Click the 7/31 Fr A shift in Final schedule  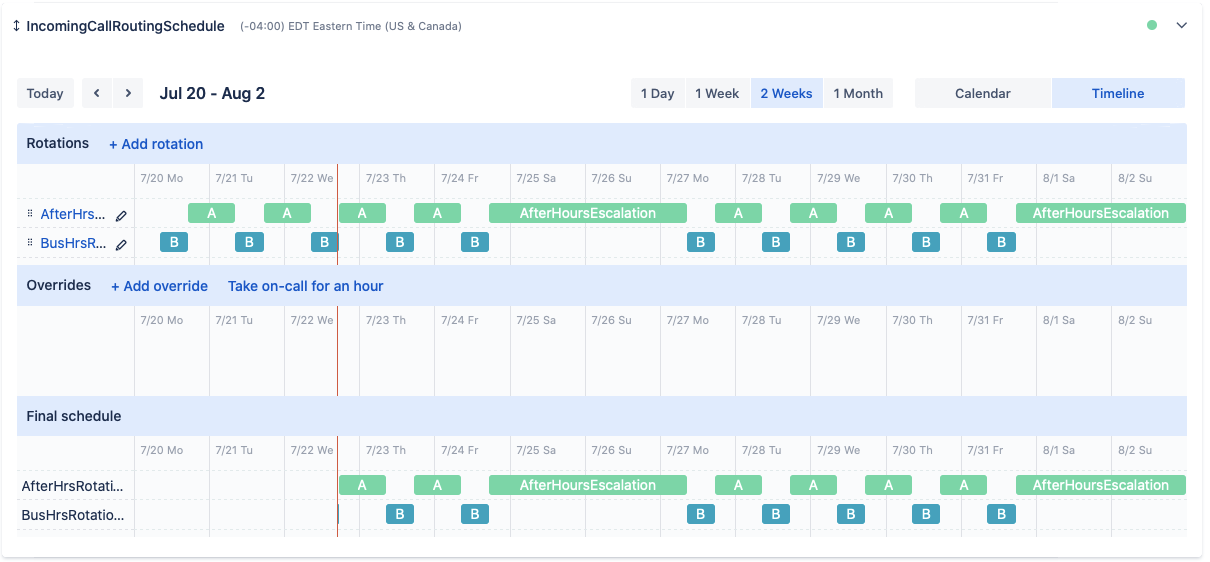[x=963, y=485]
